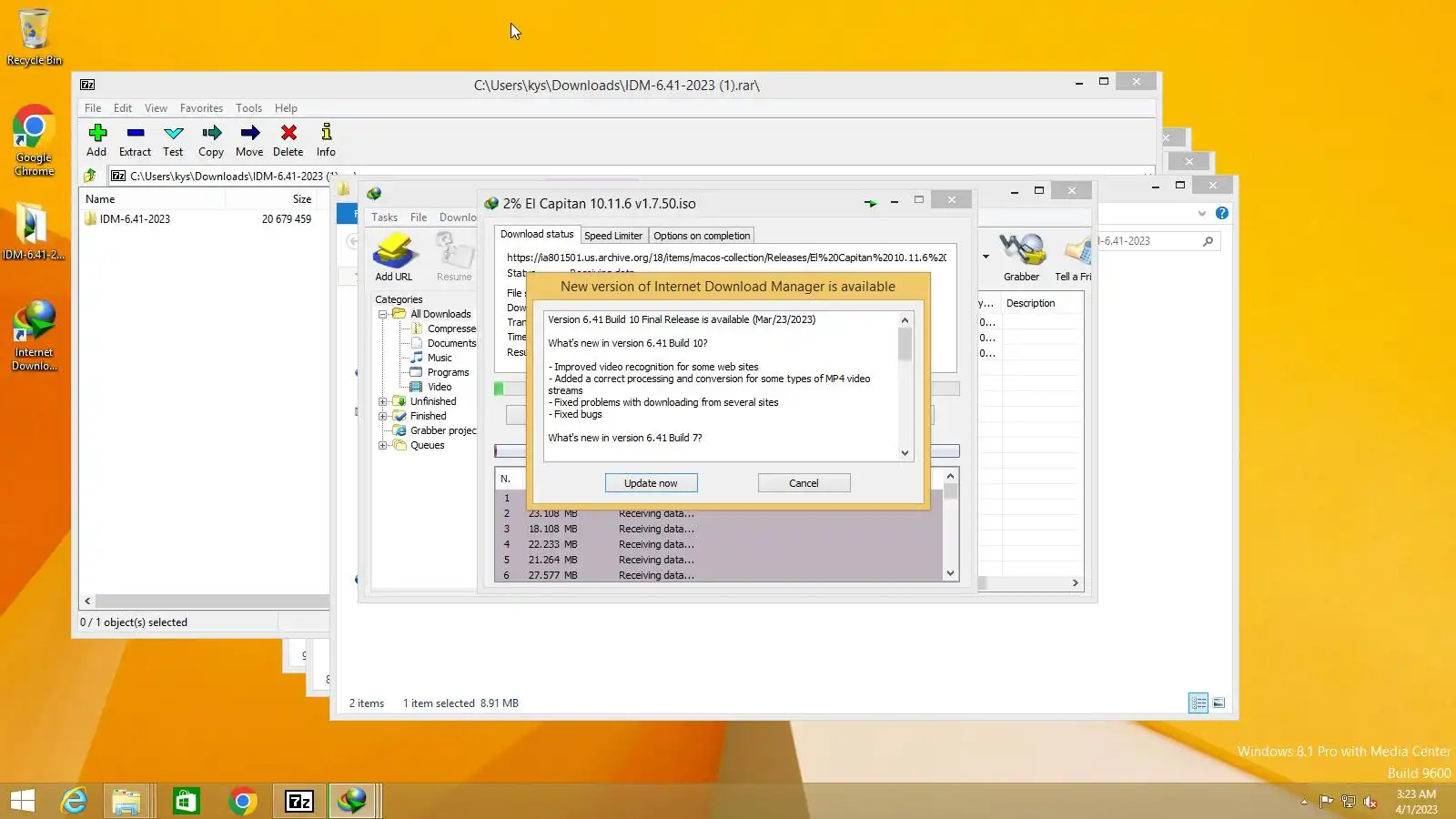1456x819 pixels.
Task: Collapse the All Downloads tree node
Action: click(x=383, y=314)
